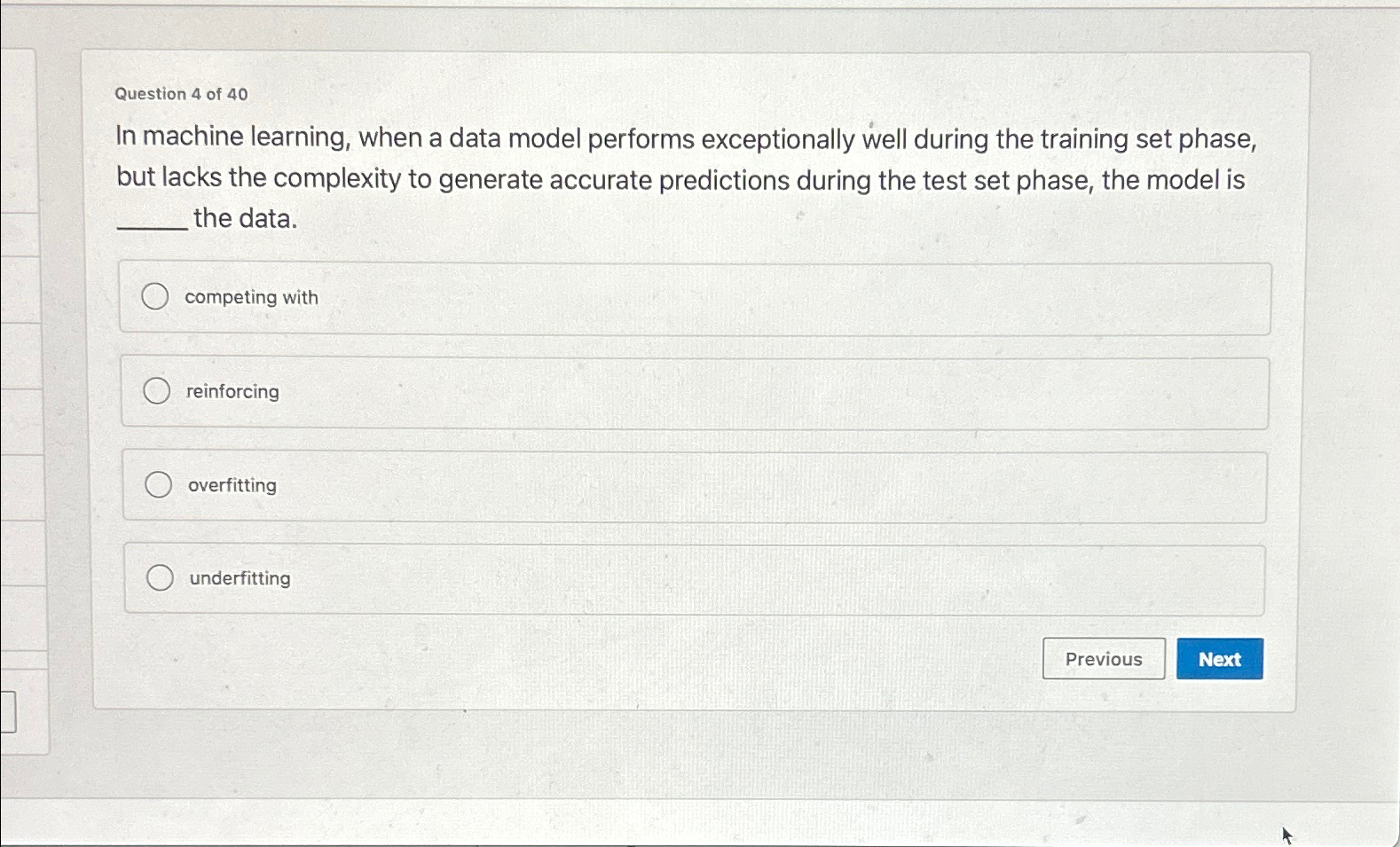Screen dimensions: 1400x847
Task: Click the Previous button
Action: [1104, 659]
